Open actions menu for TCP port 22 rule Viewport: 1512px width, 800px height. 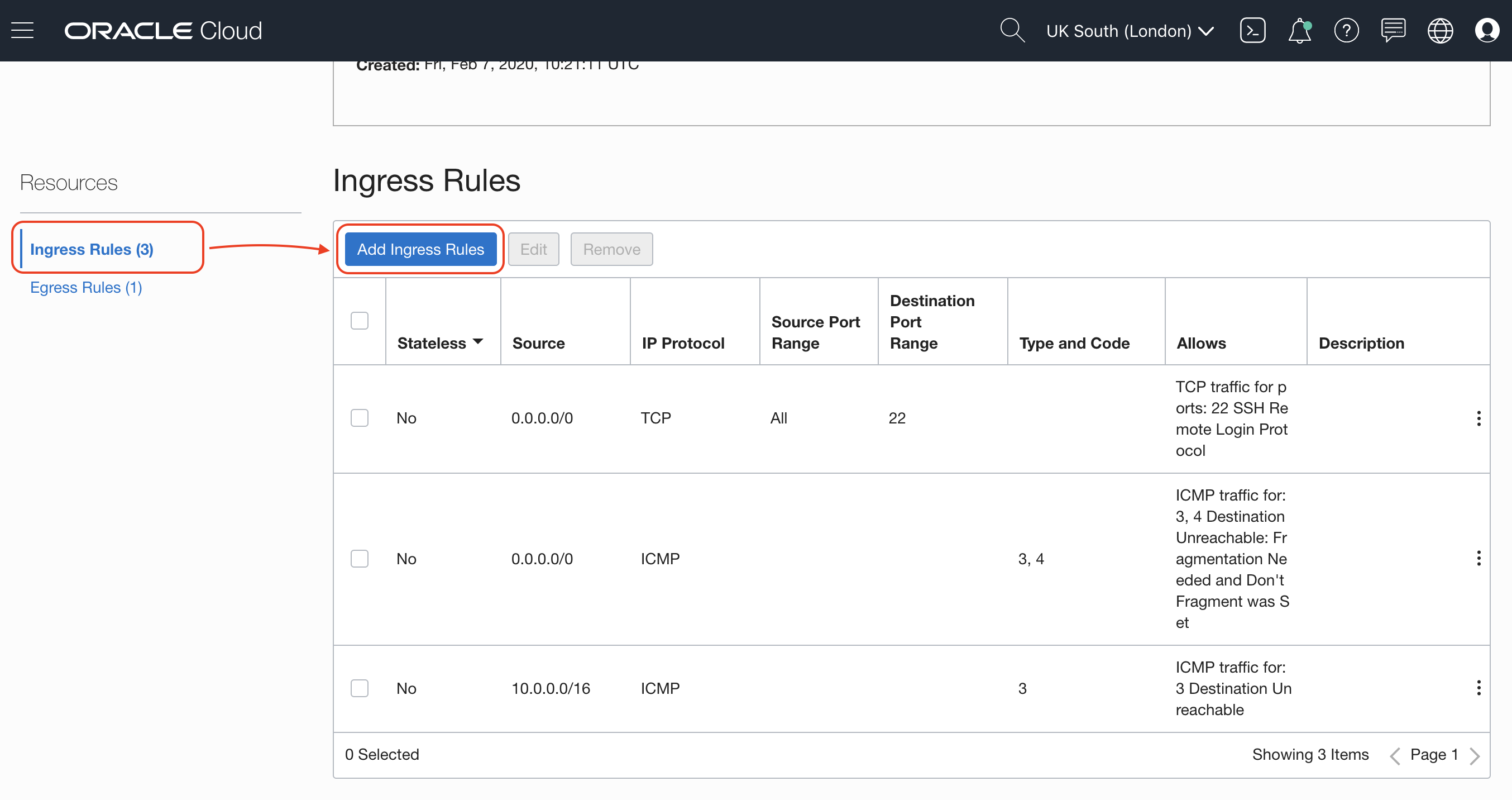1478,418
